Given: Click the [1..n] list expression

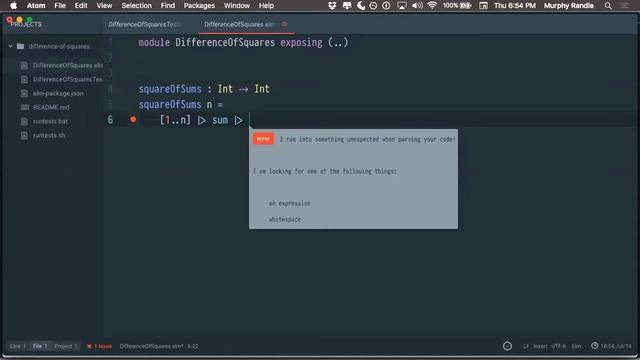Looking at the screenshot, I should pyautogui.click(x=175, y=120).
